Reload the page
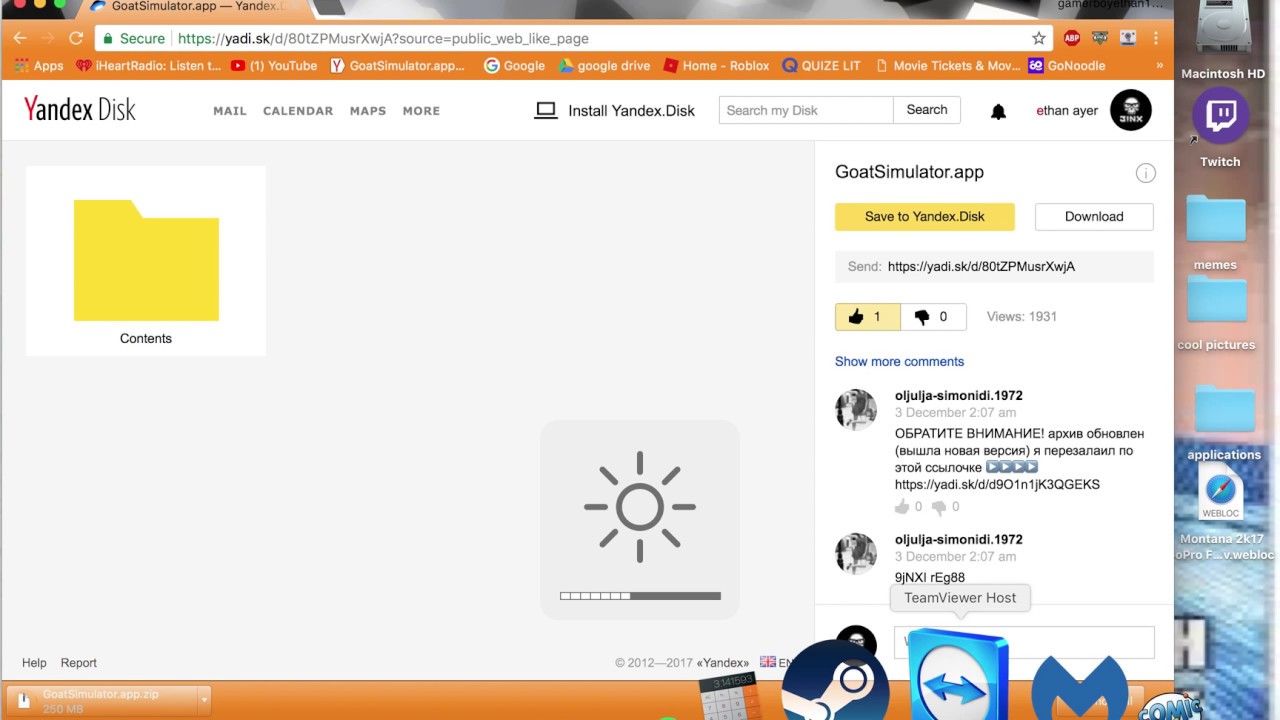The height and width of the screenshot is (720, 1280). tap(76, 38)
